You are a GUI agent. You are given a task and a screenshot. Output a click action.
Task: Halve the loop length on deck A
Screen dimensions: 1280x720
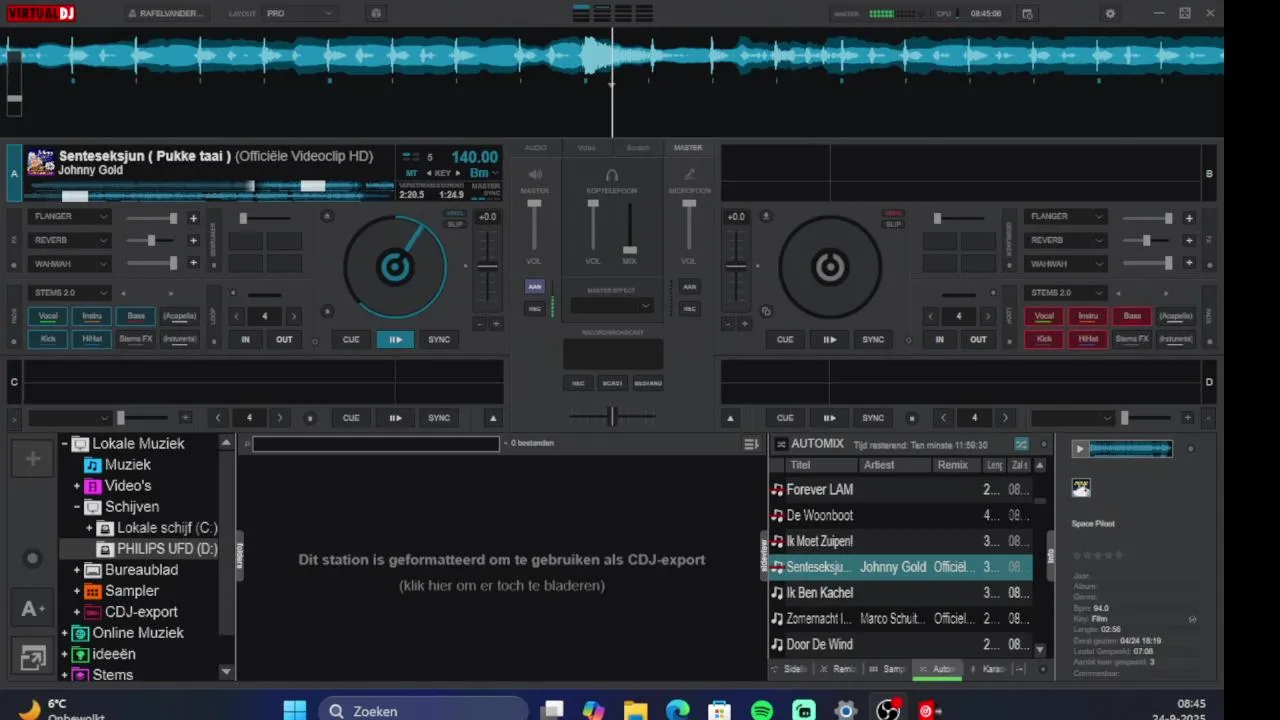click(236, 316)
